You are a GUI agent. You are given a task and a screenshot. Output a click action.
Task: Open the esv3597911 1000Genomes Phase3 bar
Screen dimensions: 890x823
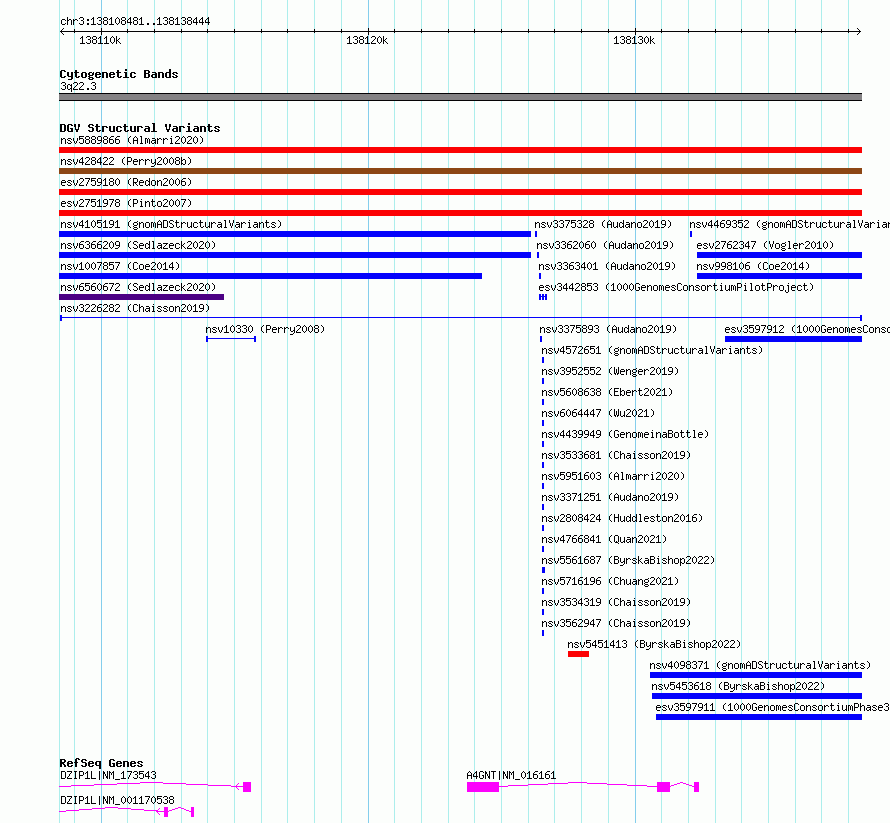pos(759,717)
